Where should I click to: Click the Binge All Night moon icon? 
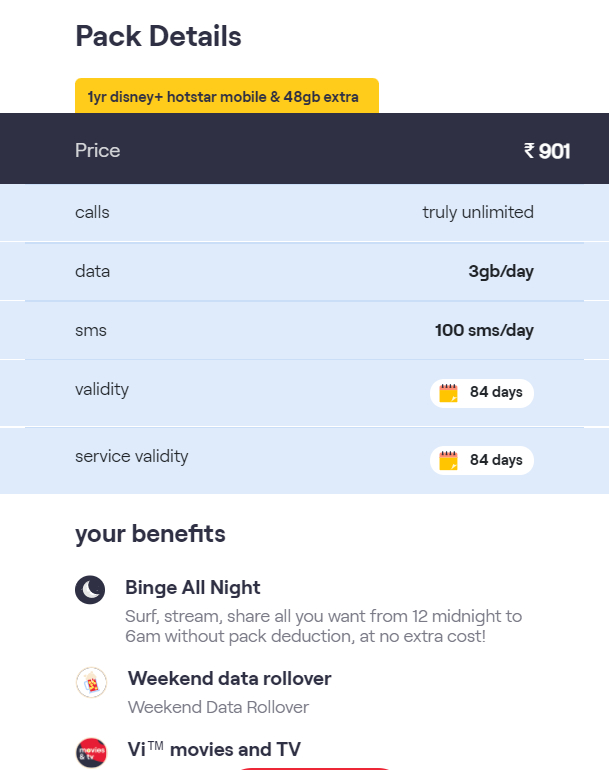pos(90,589)
